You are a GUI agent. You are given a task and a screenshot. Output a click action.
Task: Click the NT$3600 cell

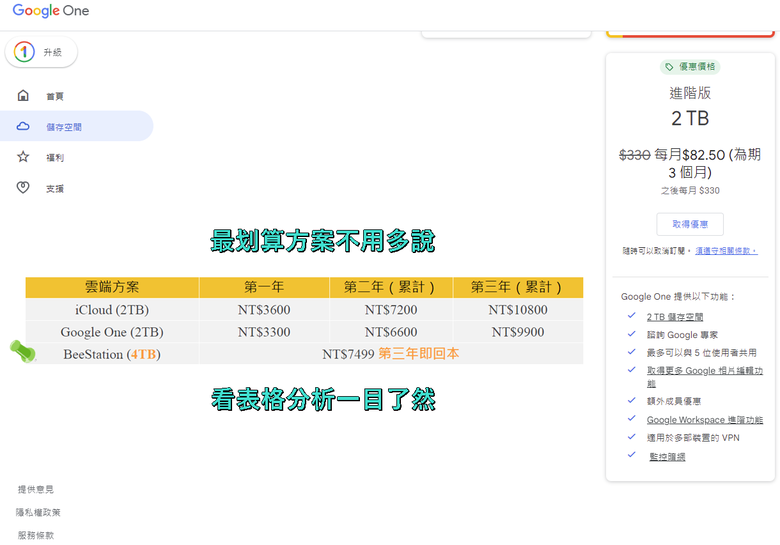click(x=264, y=310)
